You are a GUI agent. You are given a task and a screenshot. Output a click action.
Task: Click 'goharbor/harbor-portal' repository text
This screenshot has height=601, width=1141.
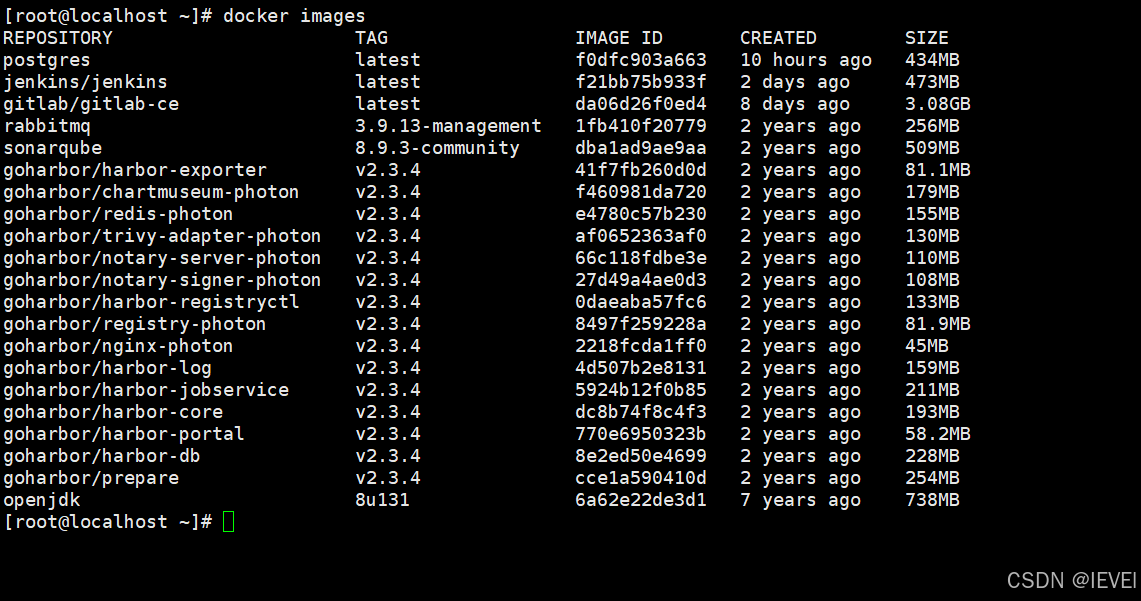point(124,434)
